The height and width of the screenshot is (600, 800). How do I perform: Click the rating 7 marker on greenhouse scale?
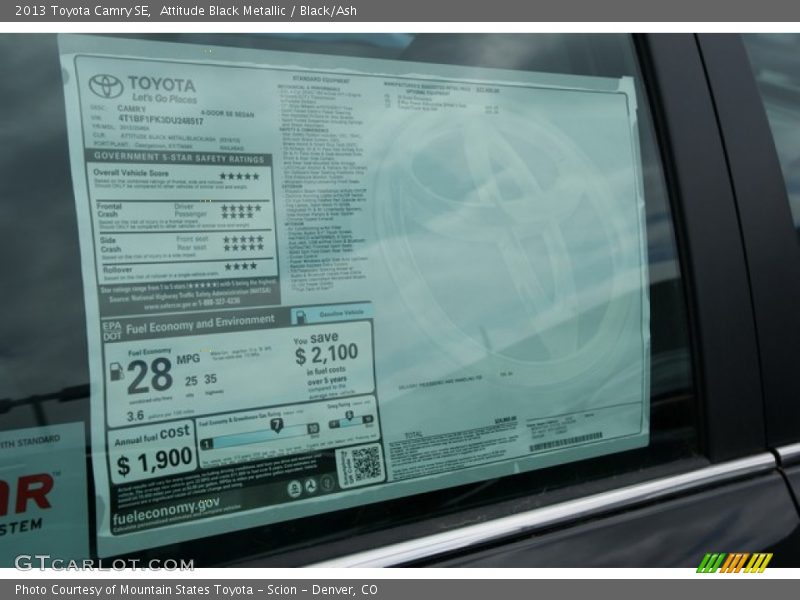(277, 425)
